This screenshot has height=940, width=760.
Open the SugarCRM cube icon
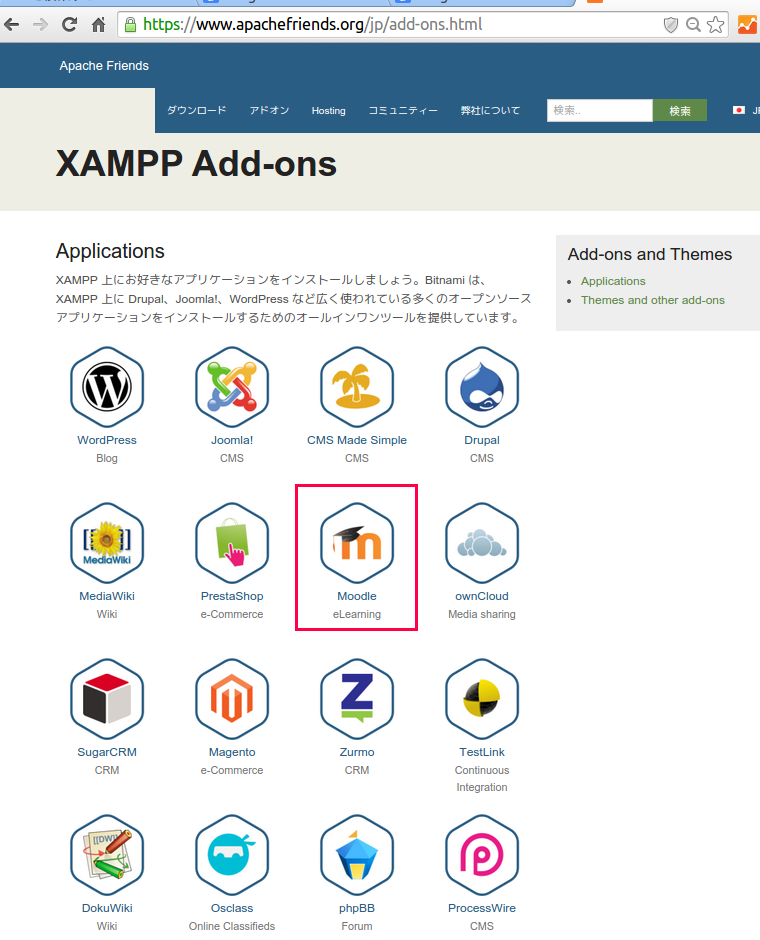[107, 699]
